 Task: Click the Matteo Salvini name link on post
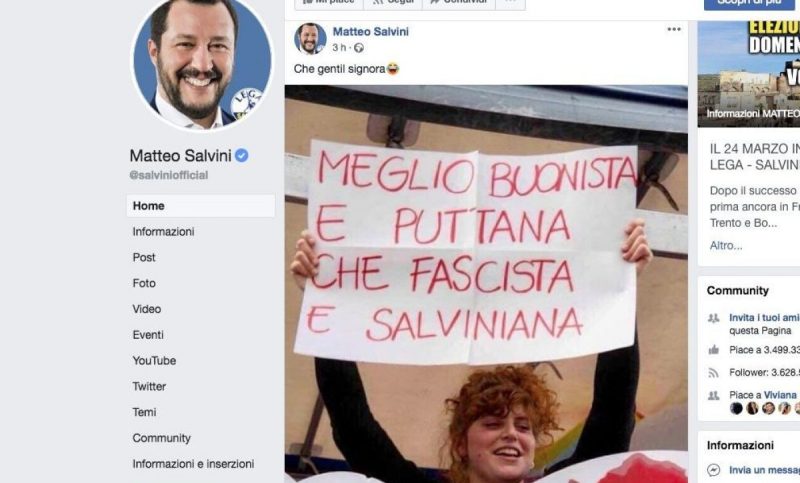(370, 32)
